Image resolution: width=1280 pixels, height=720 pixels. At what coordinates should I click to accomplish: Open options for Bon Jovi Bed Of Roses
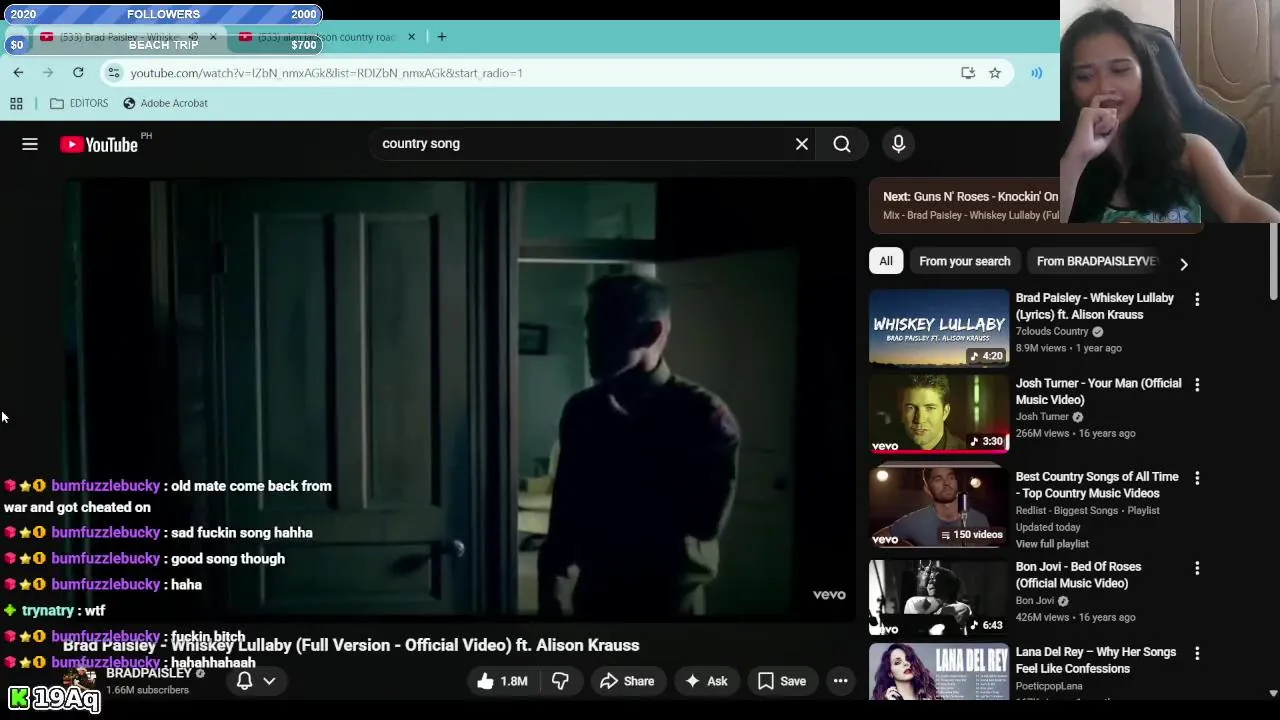click(1197, 568)
